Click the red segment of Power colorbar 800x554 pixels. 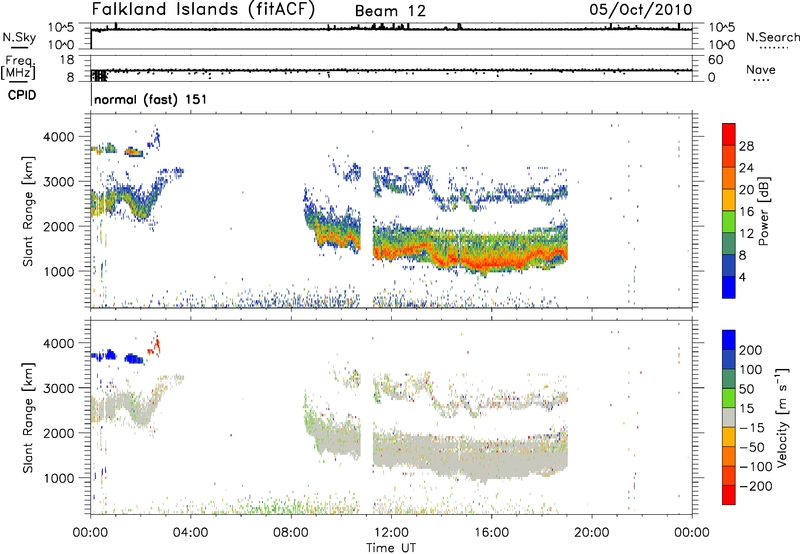[x=729, y=134]
